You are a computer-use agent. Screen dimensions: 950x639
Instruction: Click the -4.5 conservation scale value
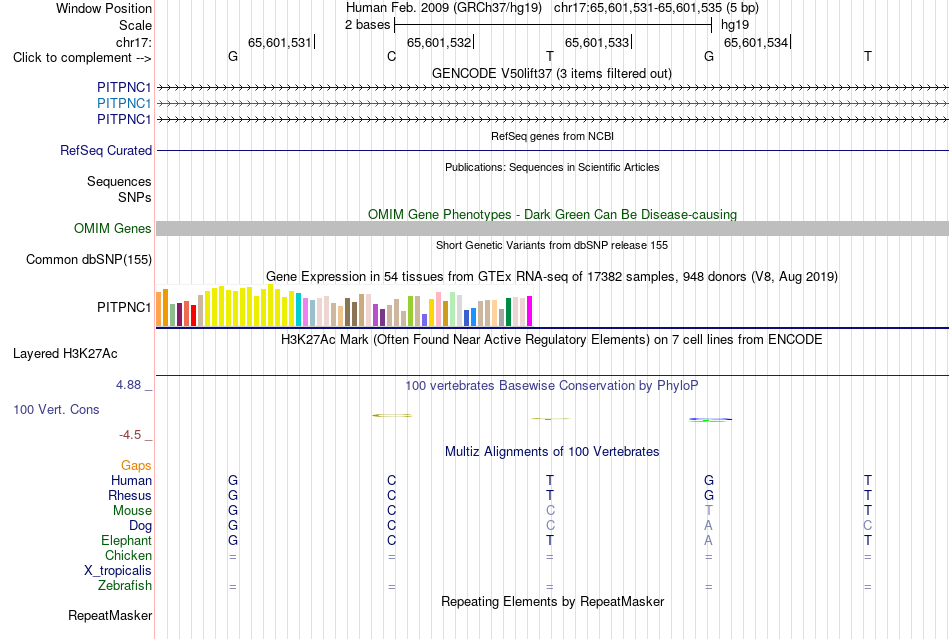(x=130, y=435)
